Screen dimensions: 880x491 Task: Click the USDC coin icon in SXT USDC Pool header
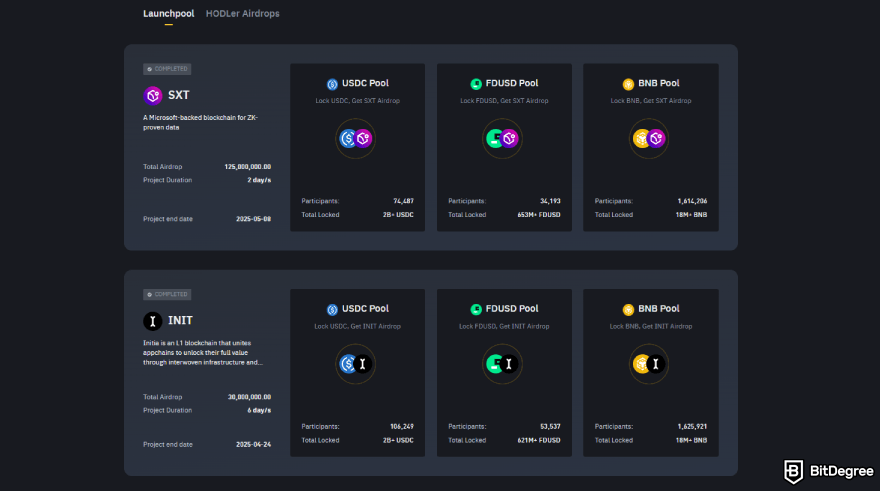pos(332,84)
